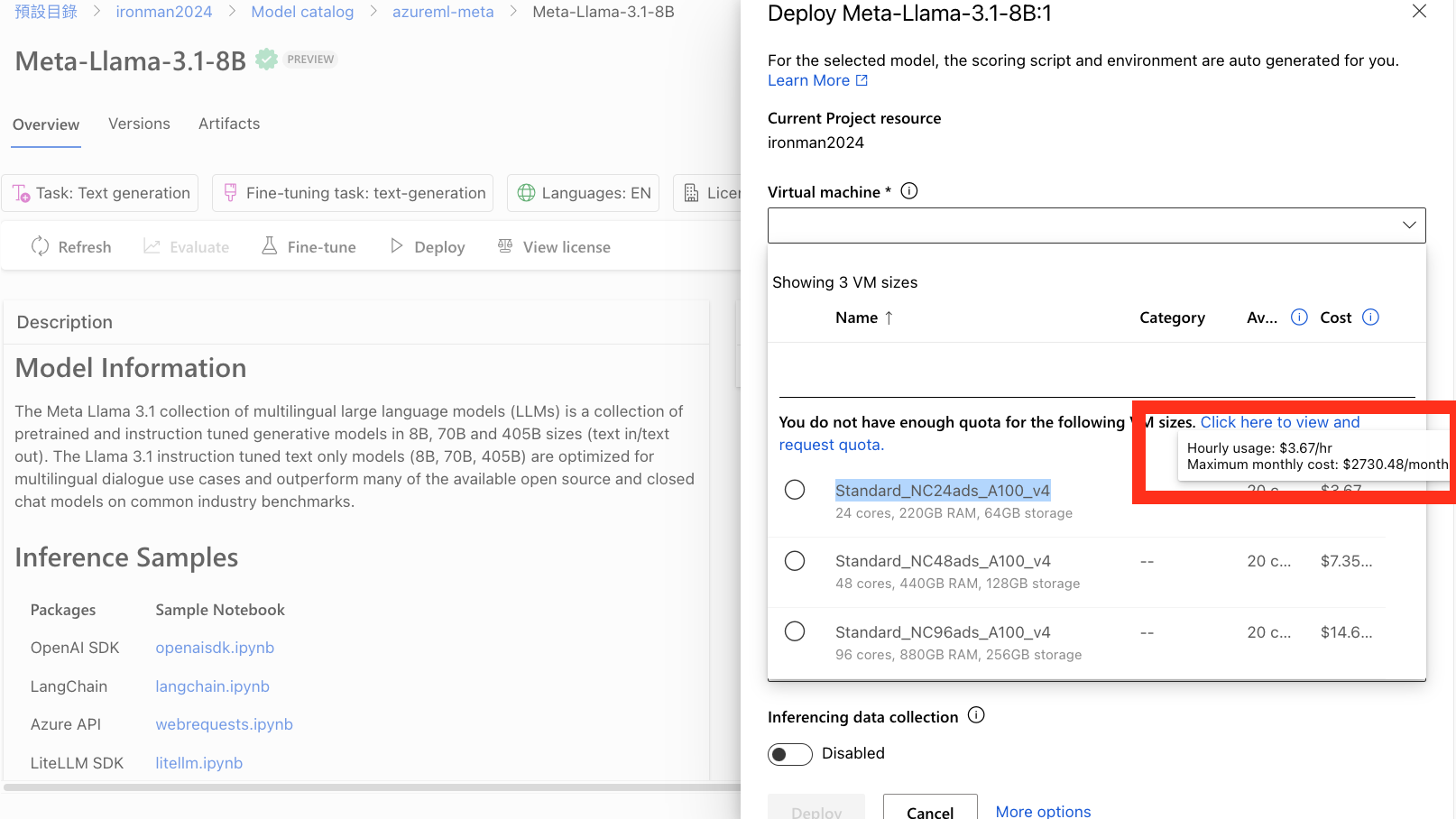Click the View license scales icon
The width and height of the screenshot is (1456, 819).
(505, 246)
